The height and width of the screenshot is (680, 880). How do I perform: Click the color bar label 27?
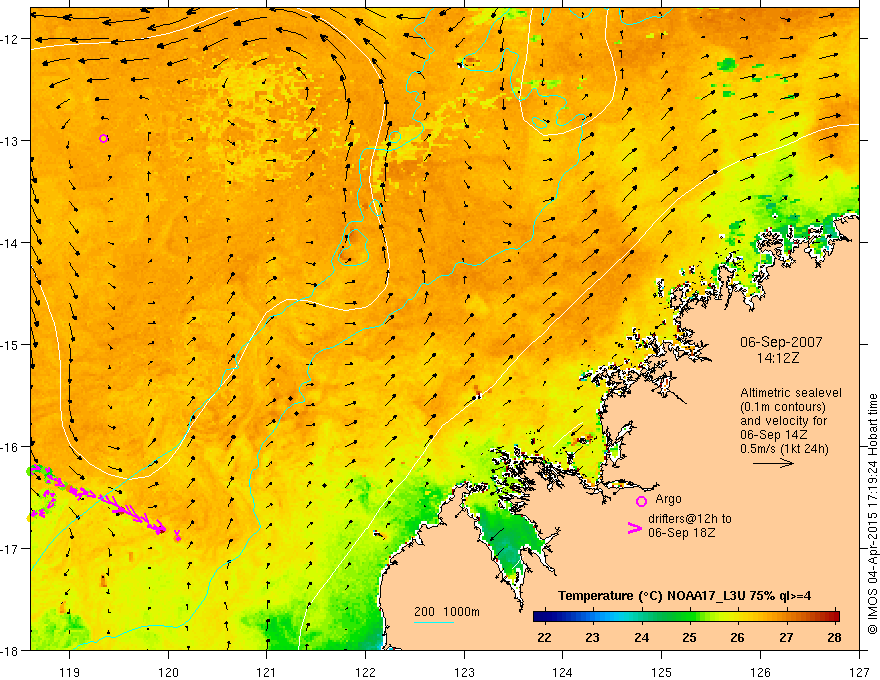[x=786, y=637]
